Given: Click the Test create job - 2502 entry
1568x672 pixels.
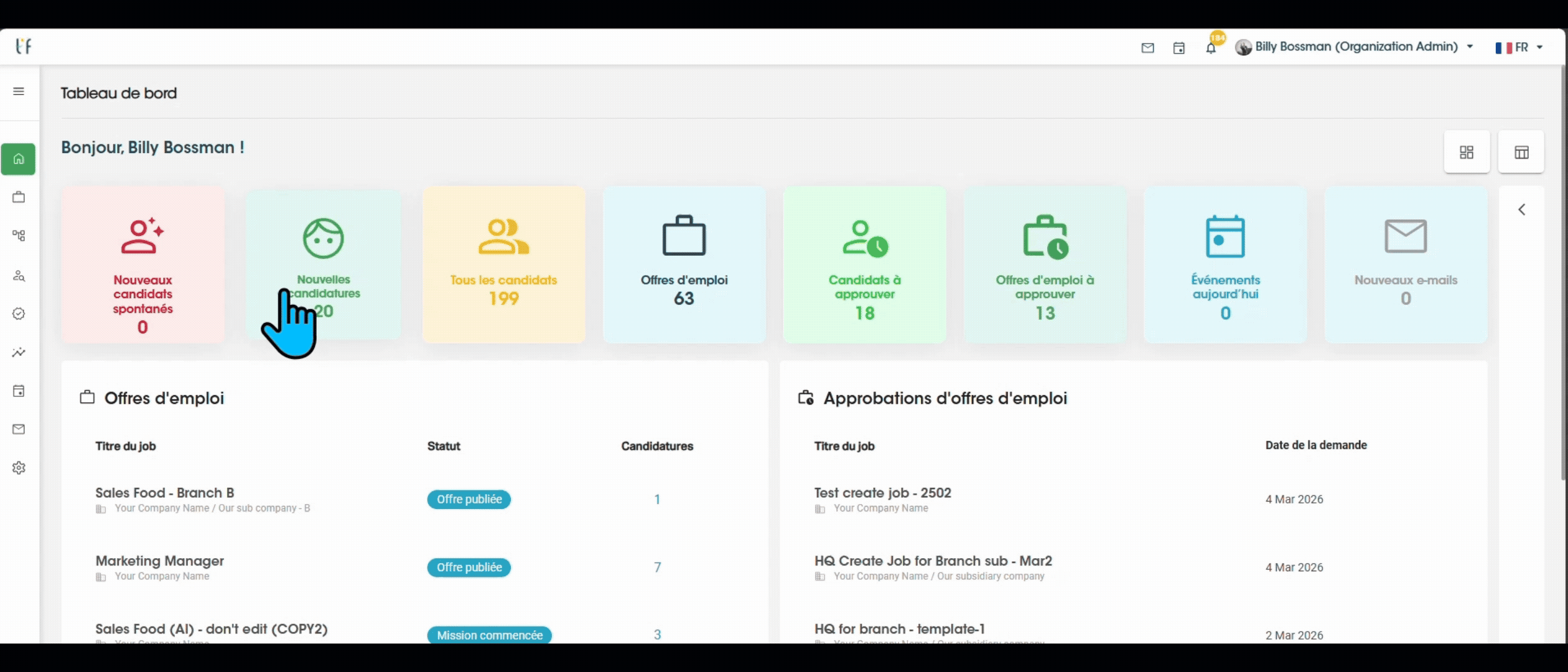Looking at the screenshot, I should pos(882,493).
